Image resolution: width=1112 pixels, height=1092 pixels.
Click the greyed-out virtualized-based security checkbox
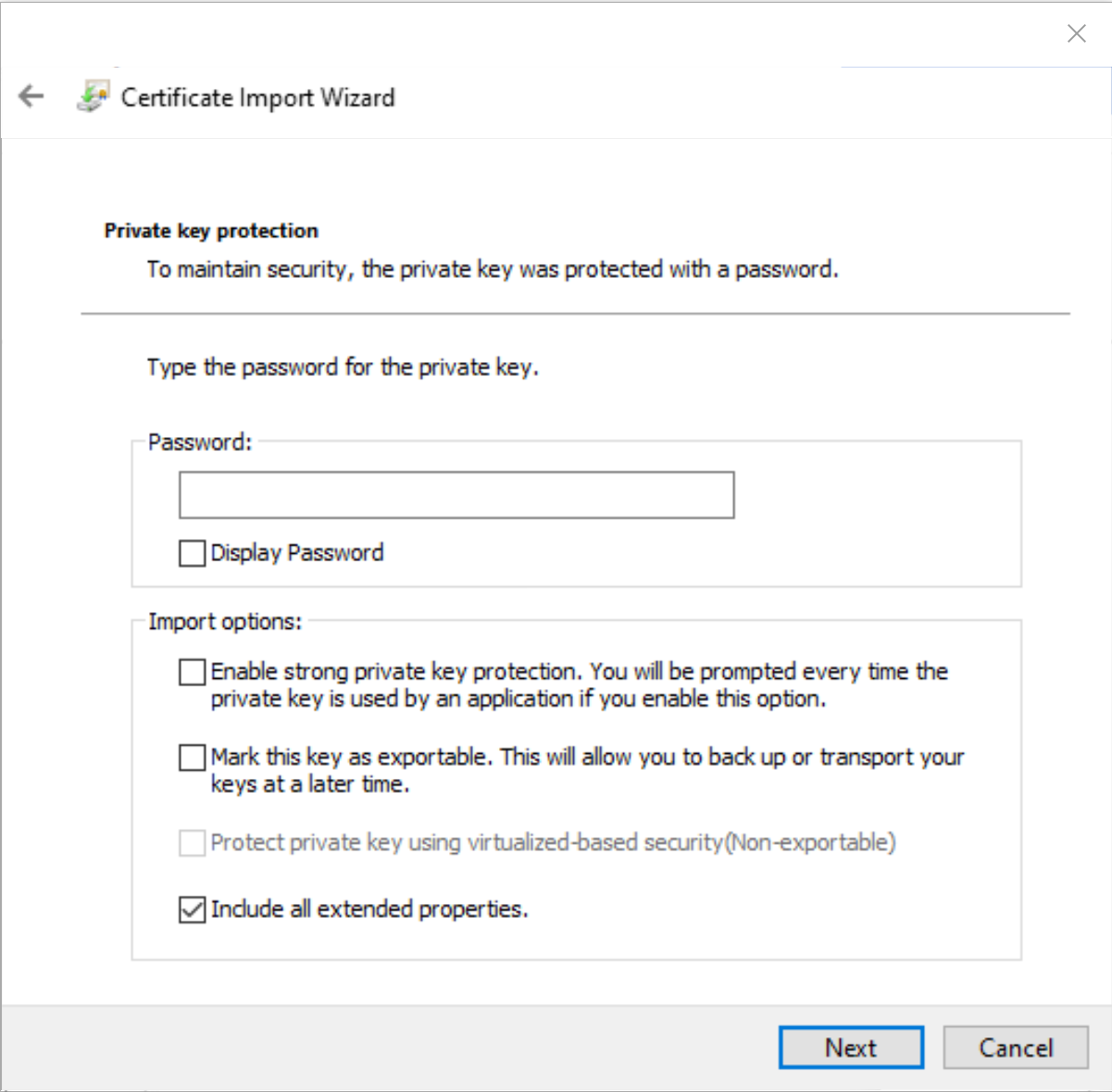(192, 843)
